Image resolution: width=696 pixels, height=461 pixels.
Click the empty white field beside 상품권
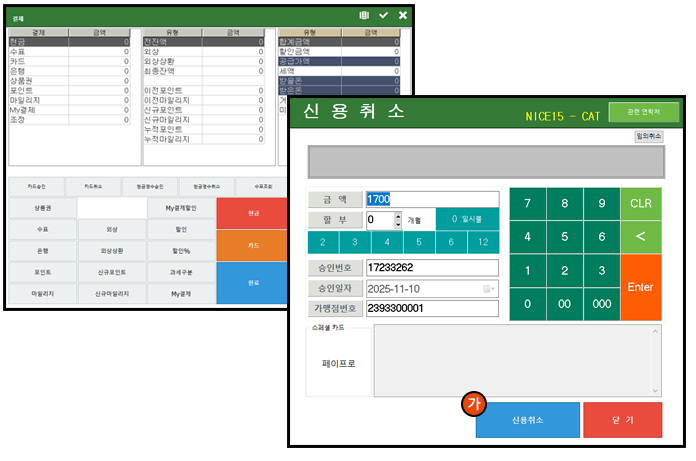pos(112,208)
